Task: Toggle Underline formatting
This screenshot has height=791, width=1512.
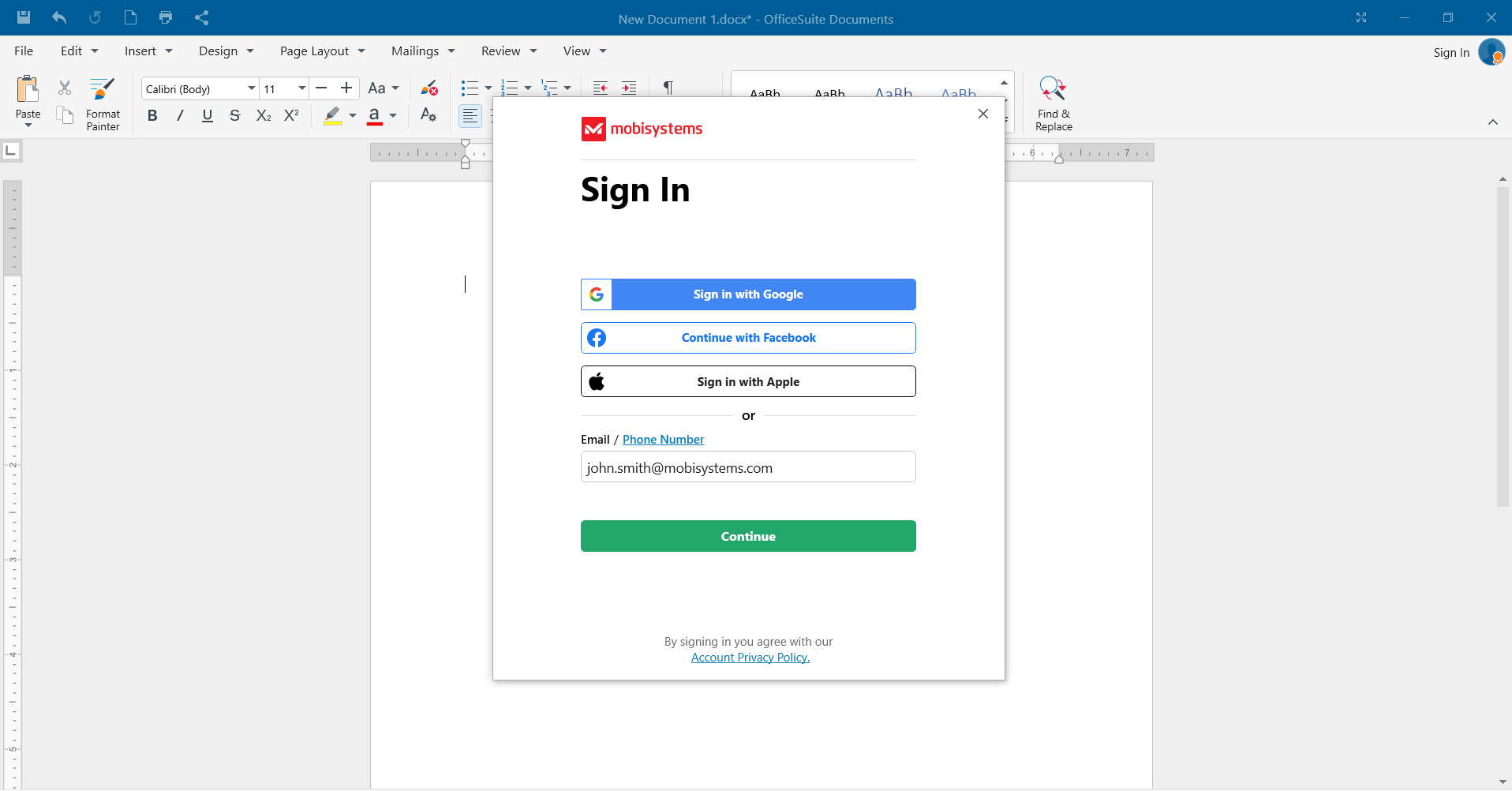Action: [x=208, y=115]
